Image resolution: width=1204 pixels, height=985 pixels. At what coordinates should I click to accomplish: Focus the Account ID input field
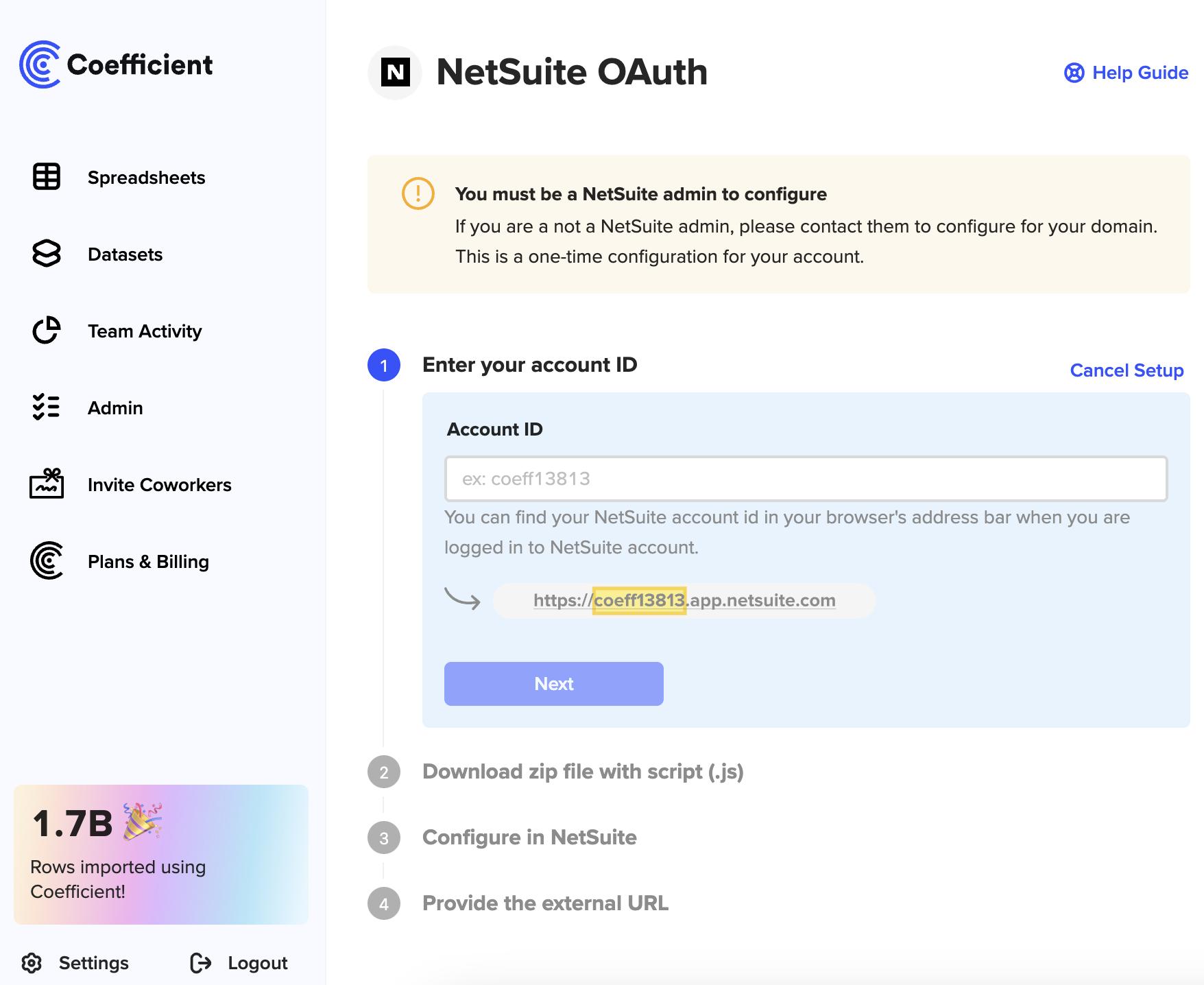[x=806, y=479]
